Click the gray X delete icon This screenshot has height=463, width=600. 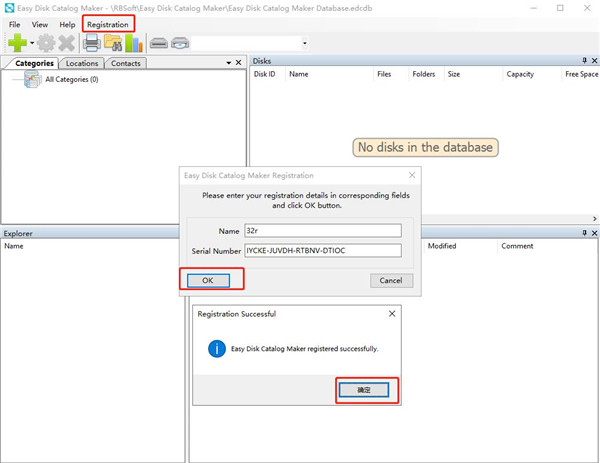tap(67, 43)
